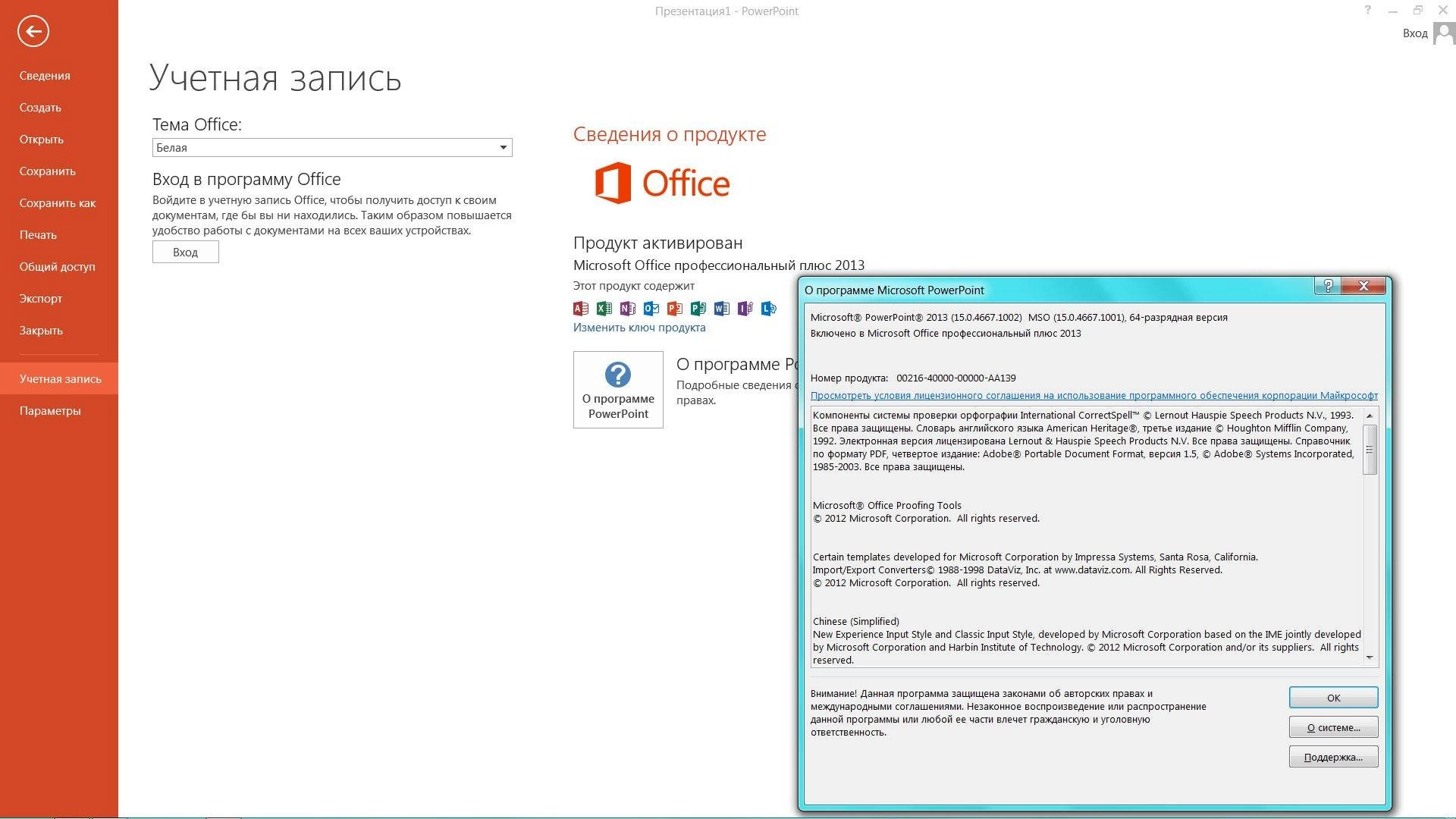This screenshot has height=819, width=1456.
Task: Open the Печать page
Action: 38,235
